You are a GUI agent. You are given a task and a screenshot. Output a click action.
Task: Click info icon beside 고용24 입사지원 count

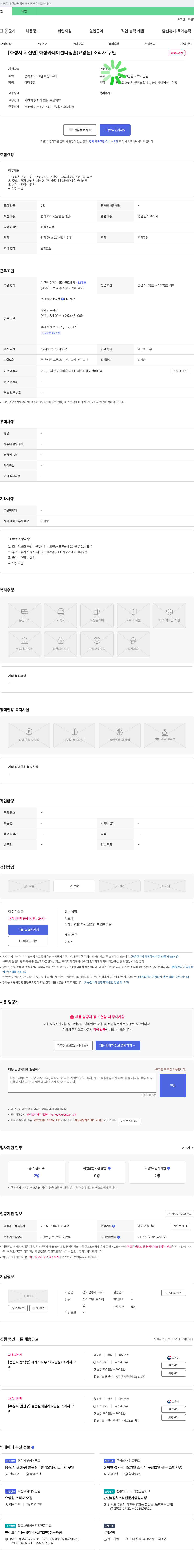pyautogui.click(x=168, y=1168)
